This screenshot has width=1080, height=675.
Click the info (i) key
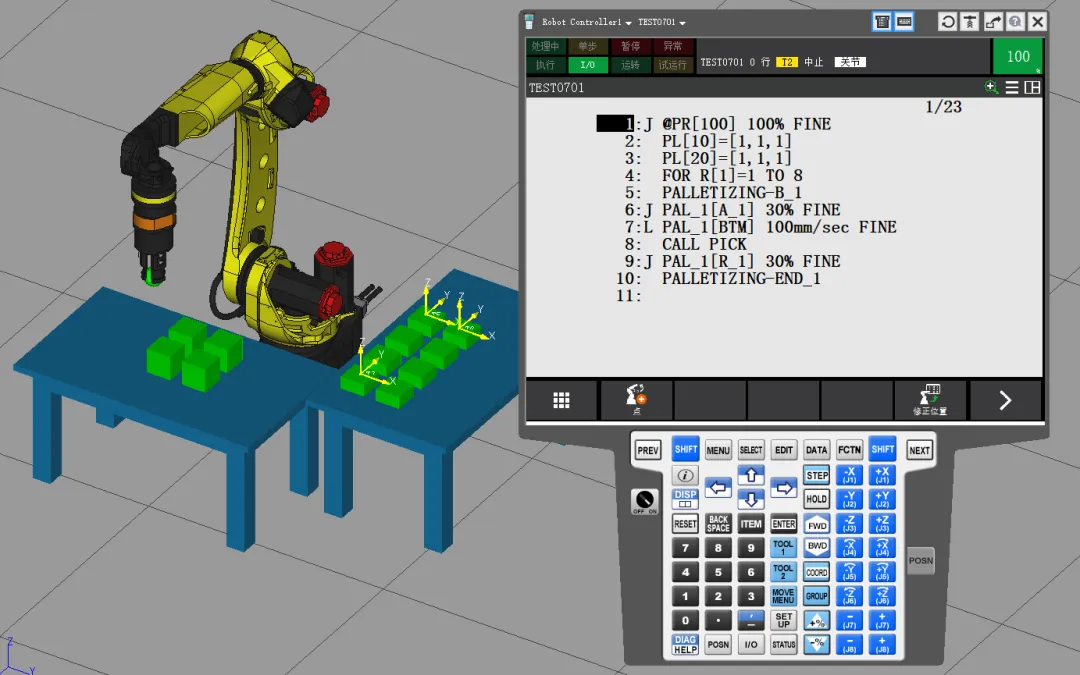(685, 475)
